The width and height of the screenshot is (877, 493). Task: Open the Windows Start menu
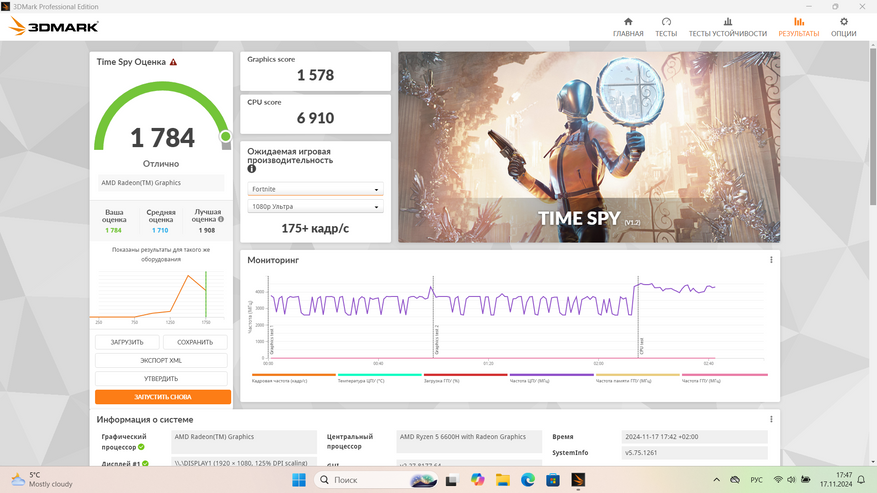click(x=299, y=480)
